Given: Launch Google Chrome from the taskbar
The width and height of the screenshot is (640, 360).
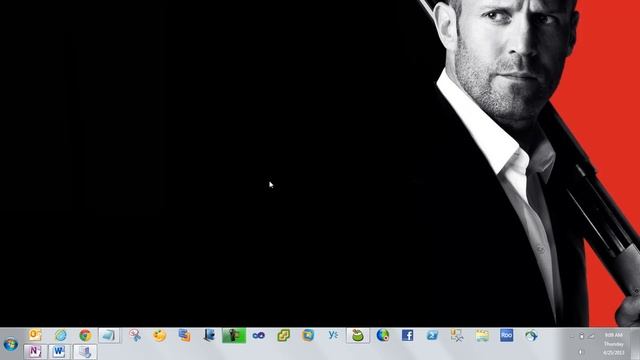Looking at the screenshot, I should point(85,336).
